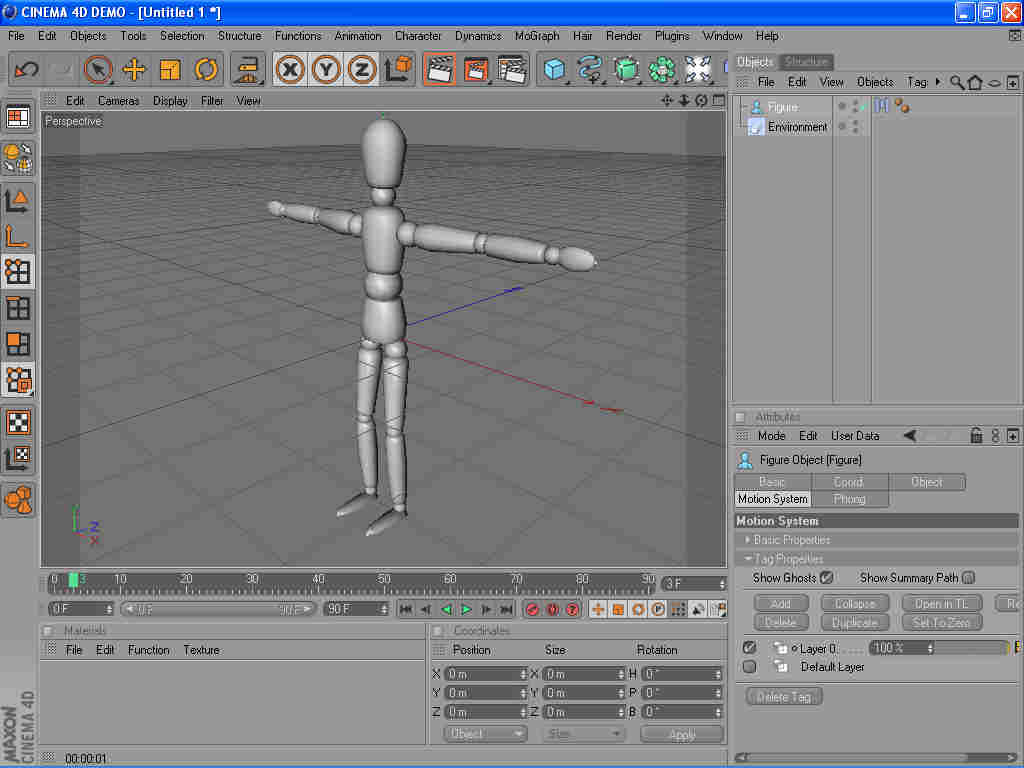
Task: Adjust the Layer 0 100% strength slider
Action: pyautogui.click(x=940, y=648)
